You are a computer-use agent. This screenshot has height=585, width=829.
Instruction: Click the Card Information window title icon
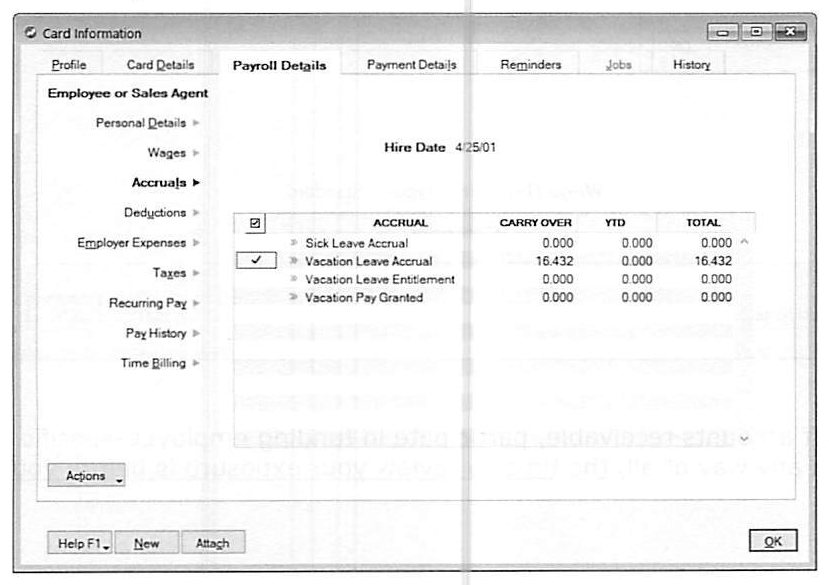[x=31, y=33]
